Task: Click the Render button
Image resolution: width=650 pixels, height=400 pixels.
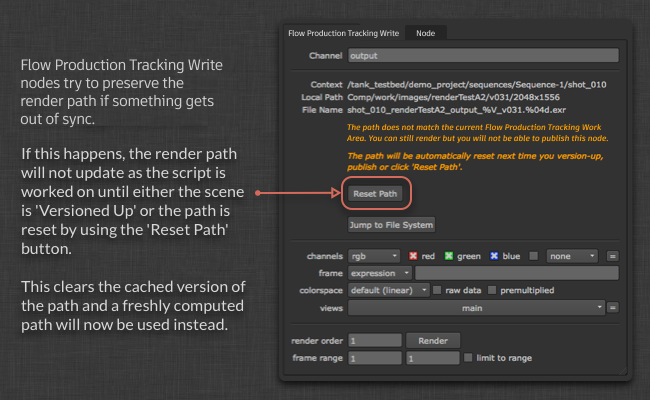Action: [x=433, y=341]
